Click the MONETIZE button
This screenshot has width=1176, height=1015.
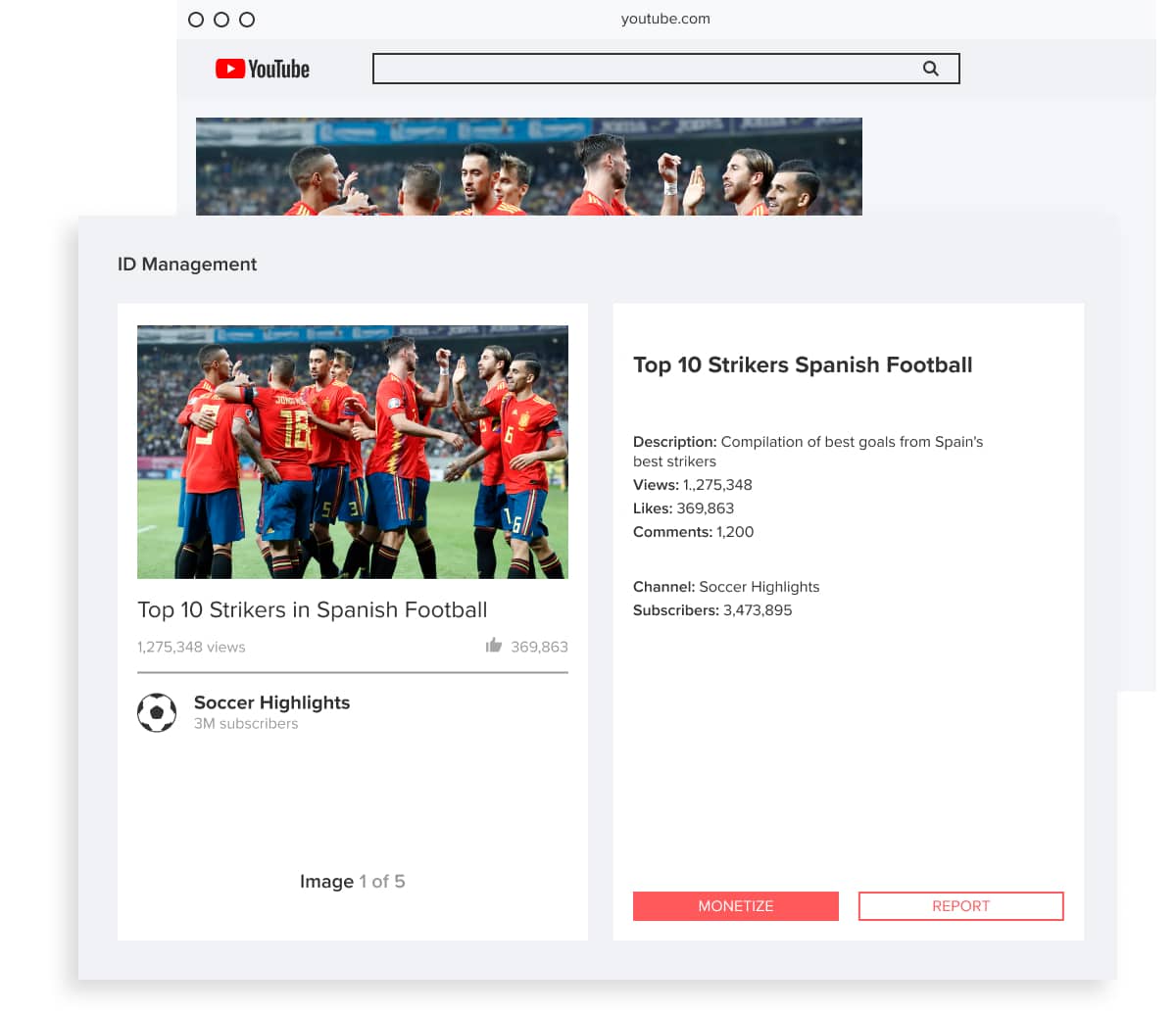point(736,906)
